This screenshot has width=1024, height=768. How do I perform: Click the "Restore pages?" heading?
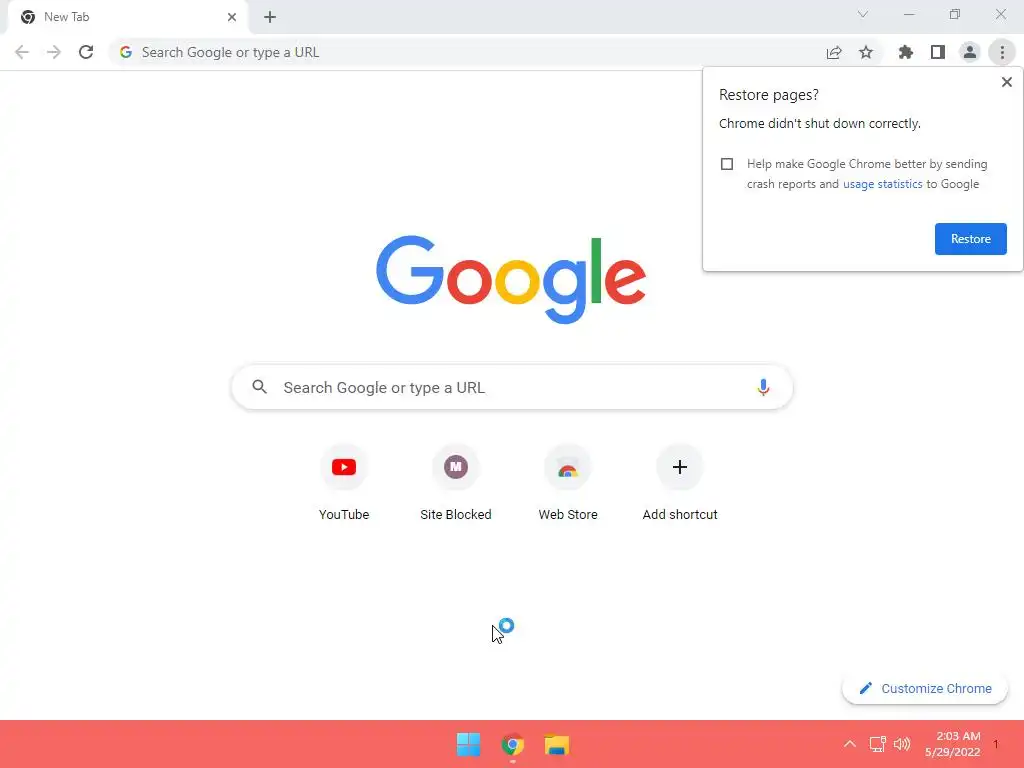pos(769,95)
